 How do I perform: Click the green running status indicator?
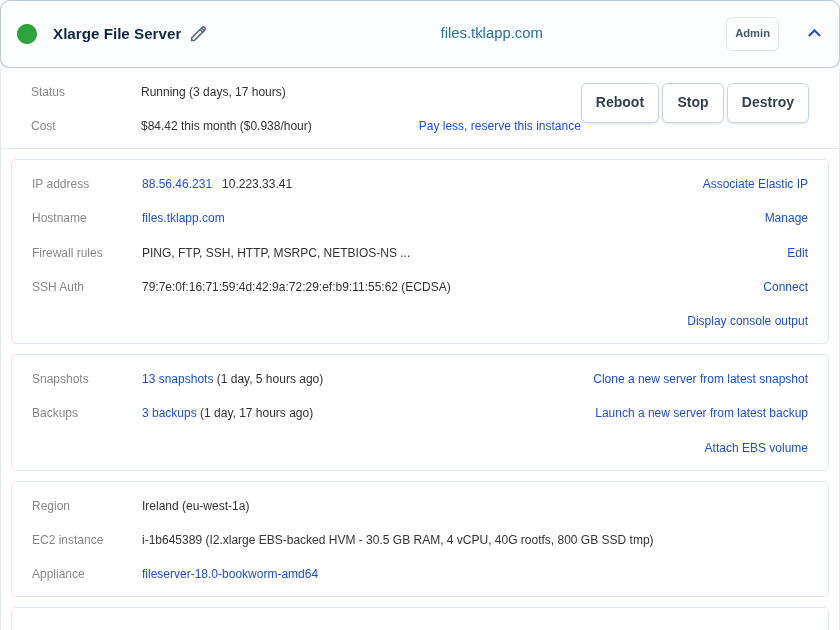tap(27, 34)
